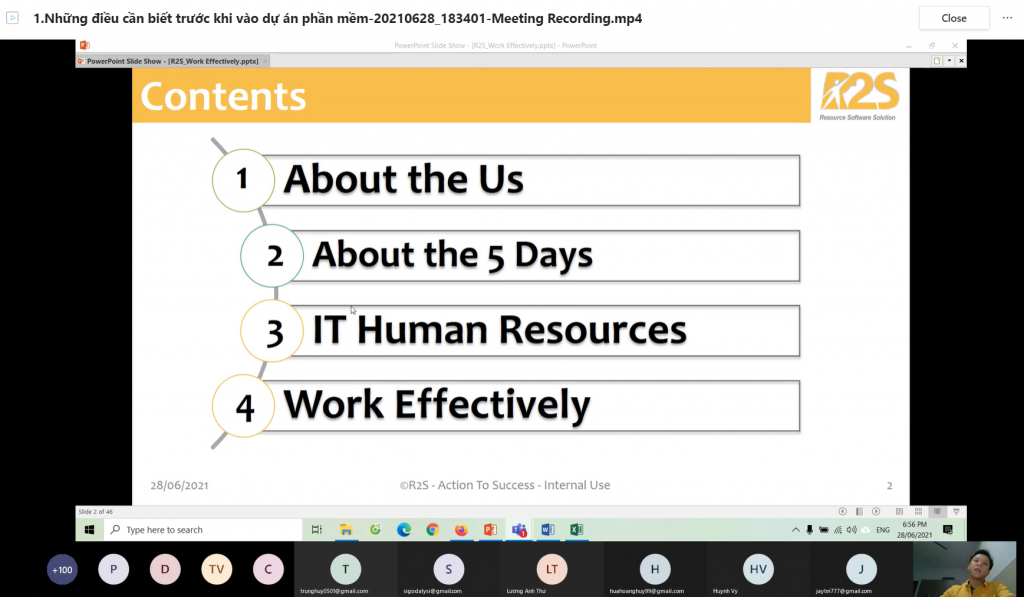Open the Lương Anh Thư participant tile
This screenshot has width=1024, height=597.
click(551, 570)
